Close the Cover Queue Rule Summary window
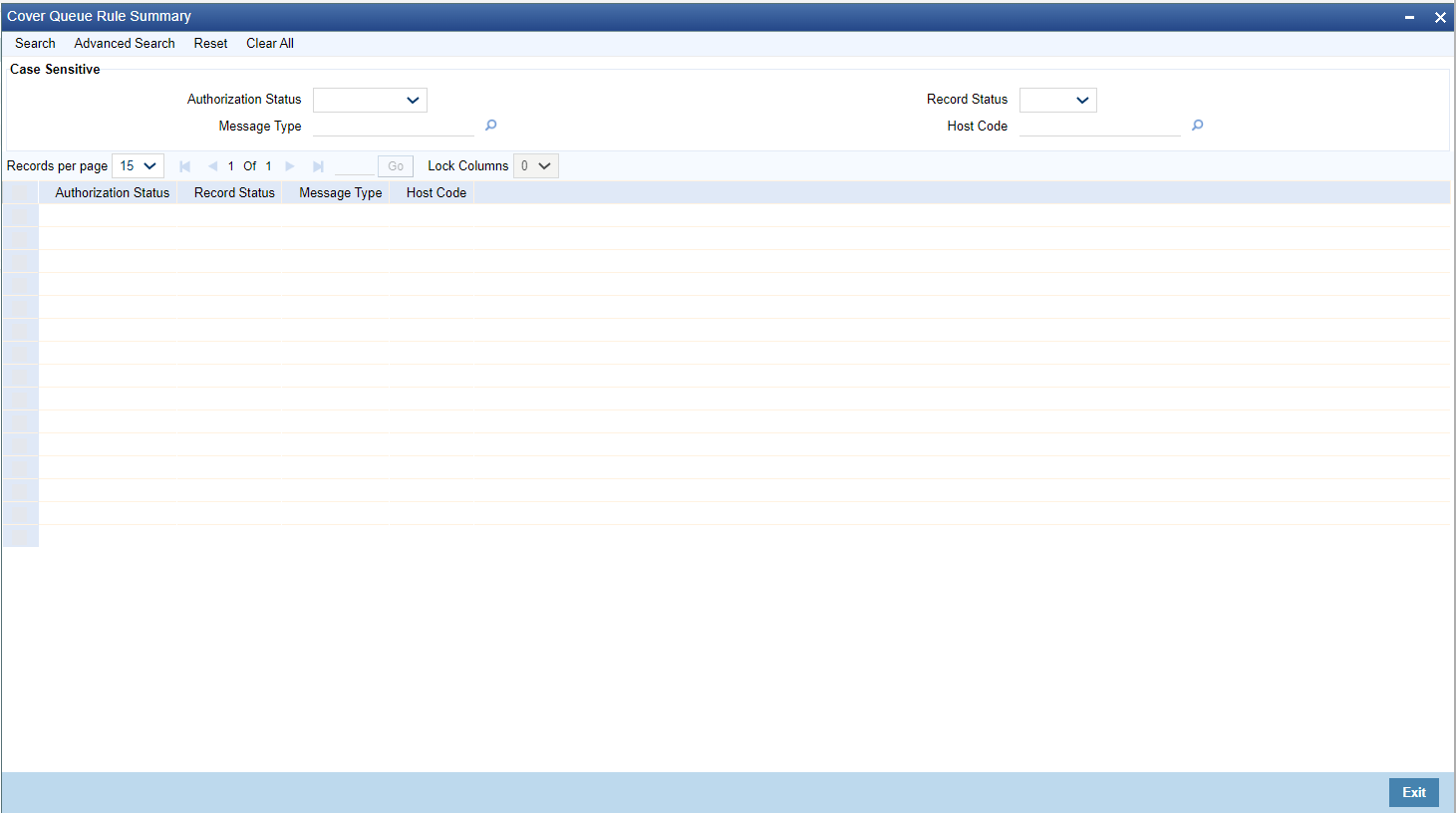Screen dimensions: 1456x813 pos(1440,17)
